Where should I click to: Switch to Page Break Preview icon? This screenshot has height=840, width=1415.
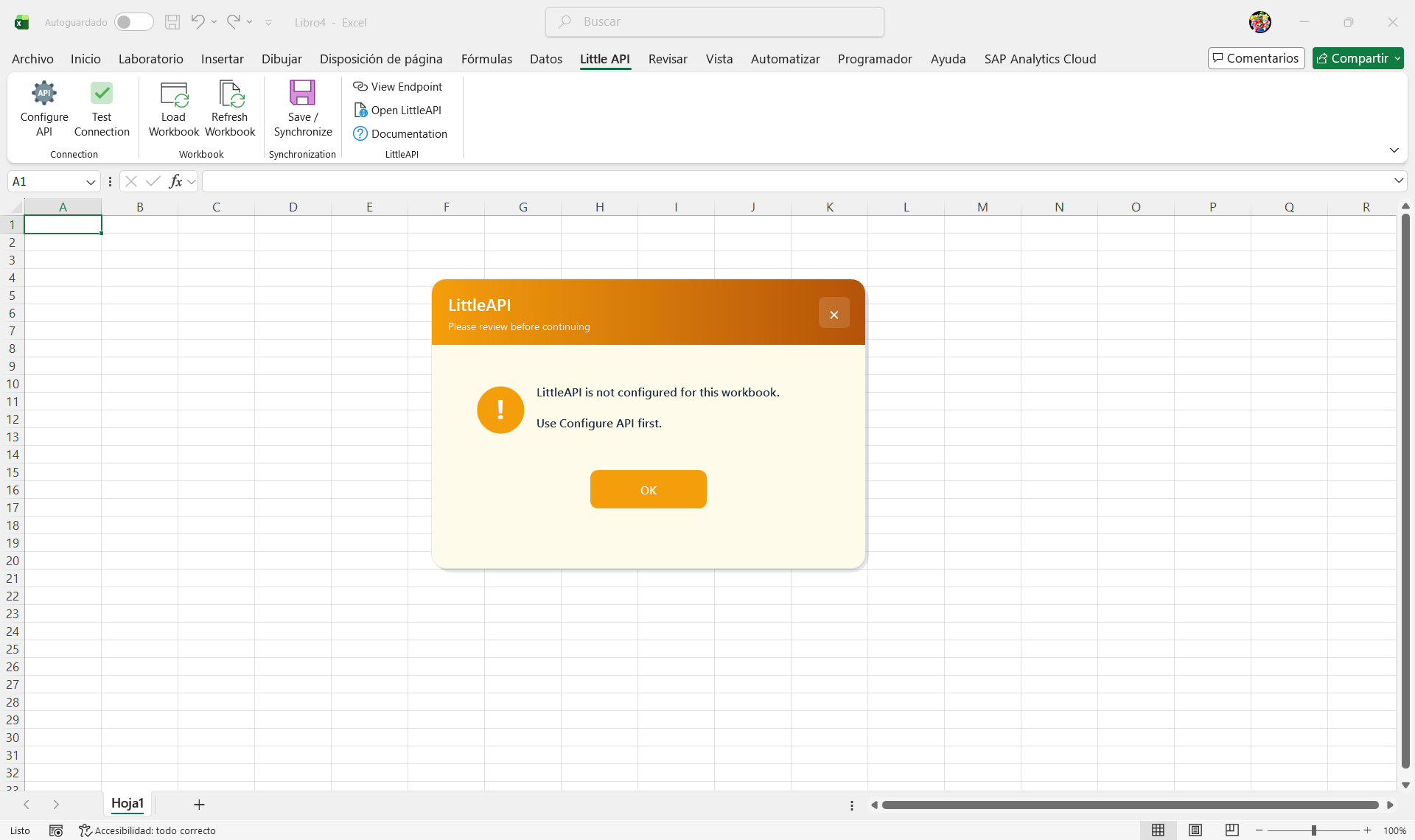1232,830
